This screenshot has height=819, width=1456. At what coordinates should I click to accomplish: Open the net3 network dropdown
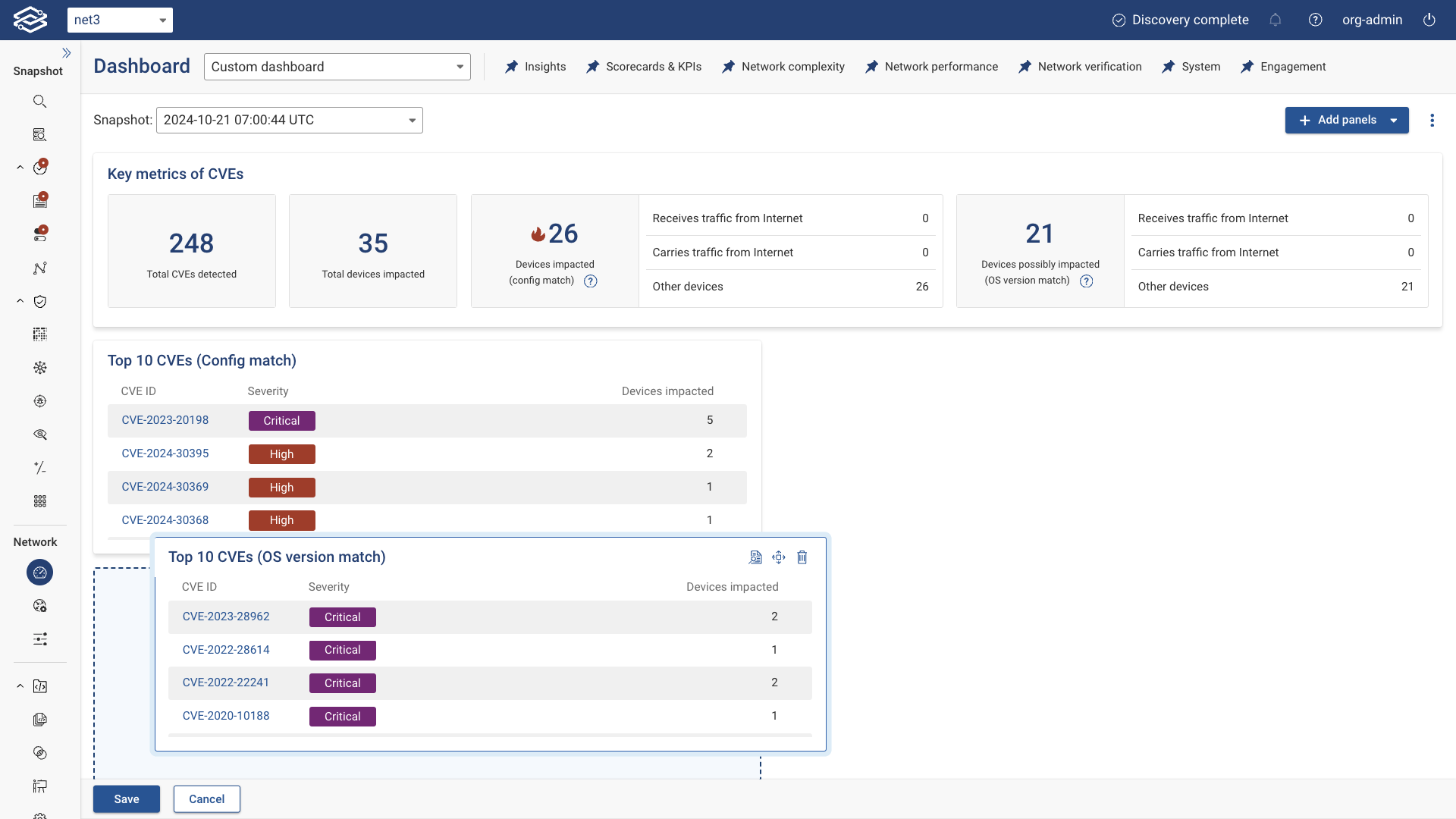click(x=120, y=20)
